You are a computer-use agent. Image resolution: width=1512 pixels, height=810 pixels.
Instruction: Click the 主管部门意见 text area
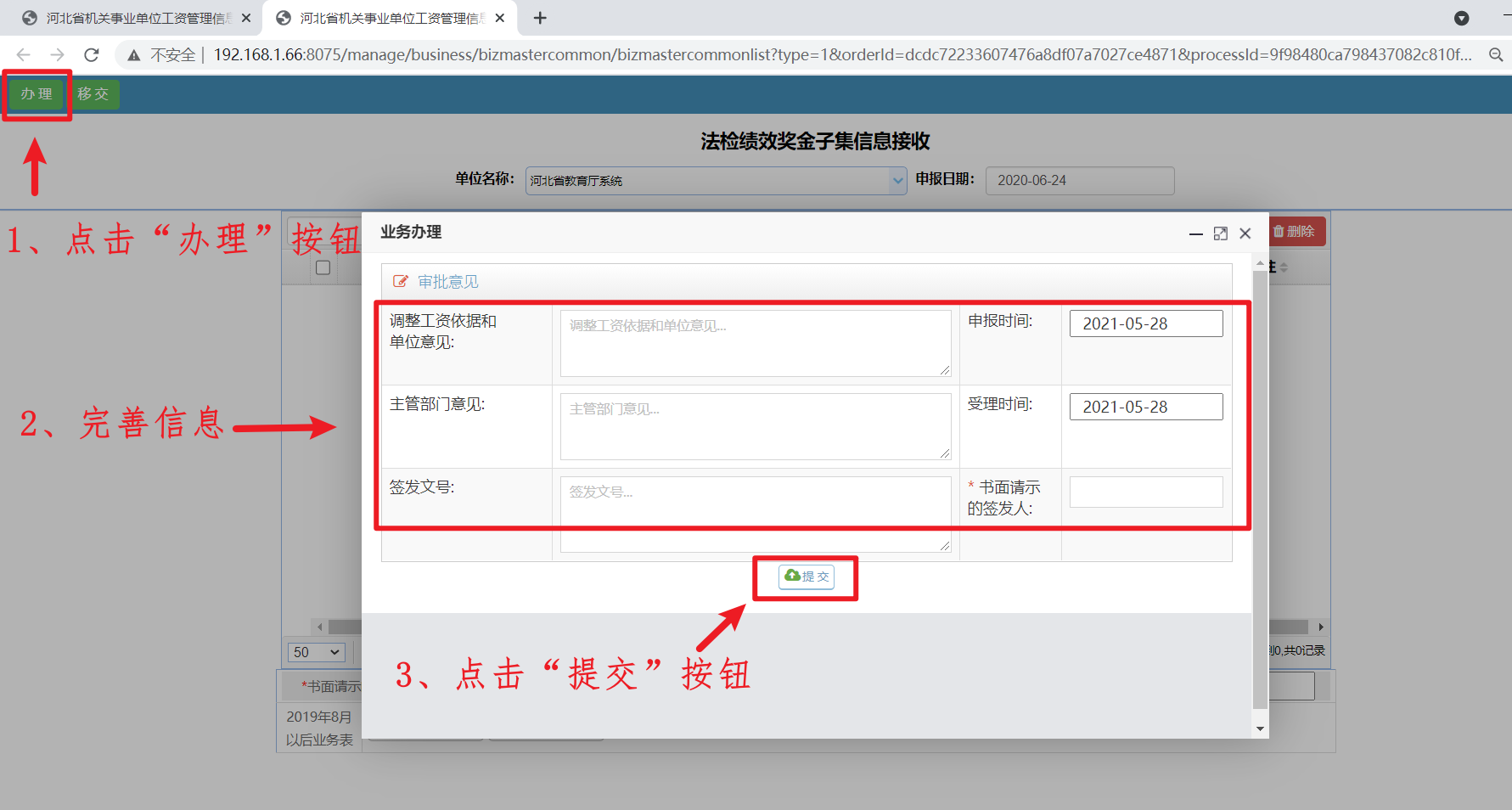(756, 426)
